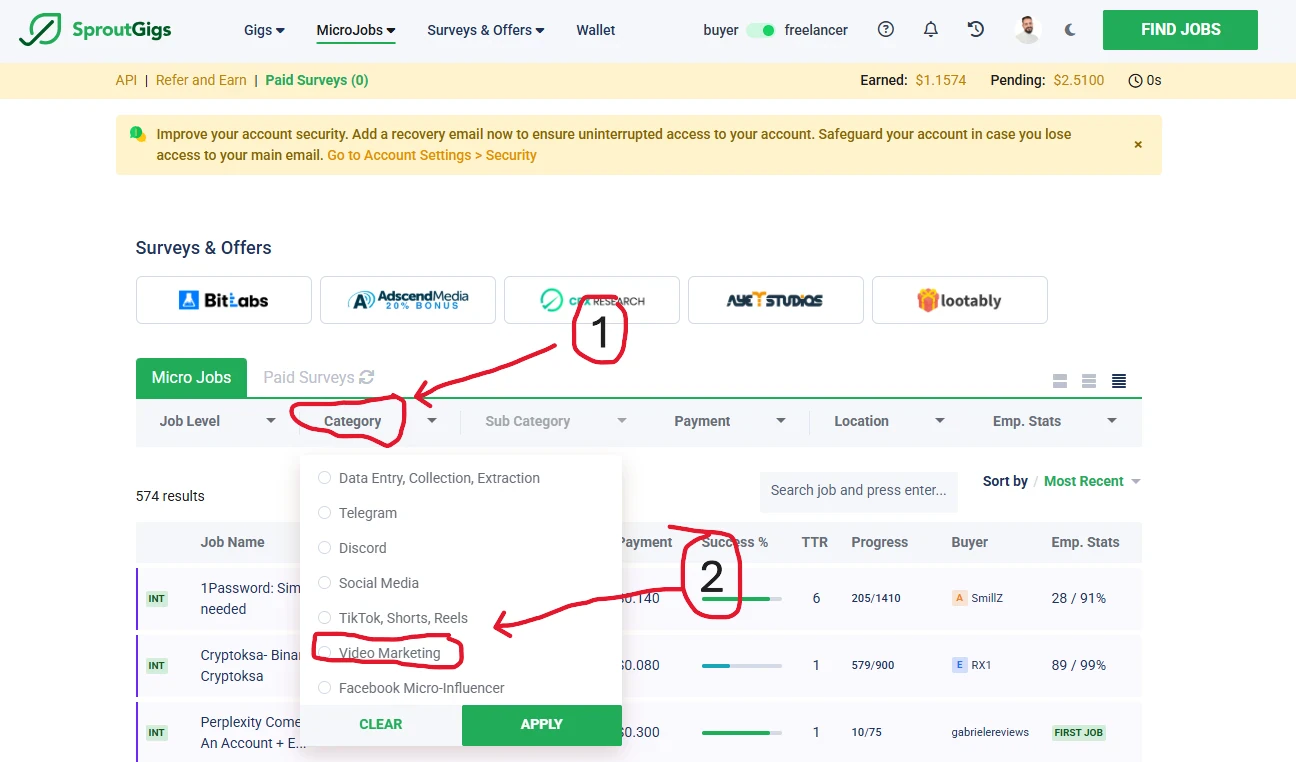
Task: Open the help question mark icon
Action: click(x=885, y=30)
